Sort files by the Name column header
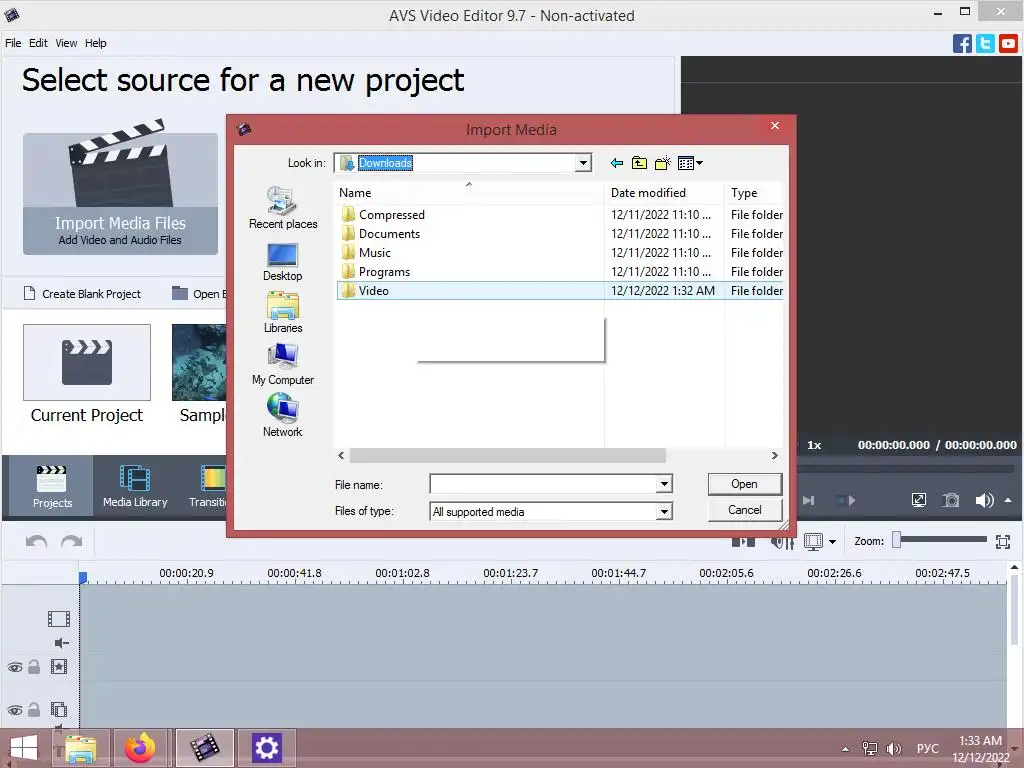 [x=469, y=193]
